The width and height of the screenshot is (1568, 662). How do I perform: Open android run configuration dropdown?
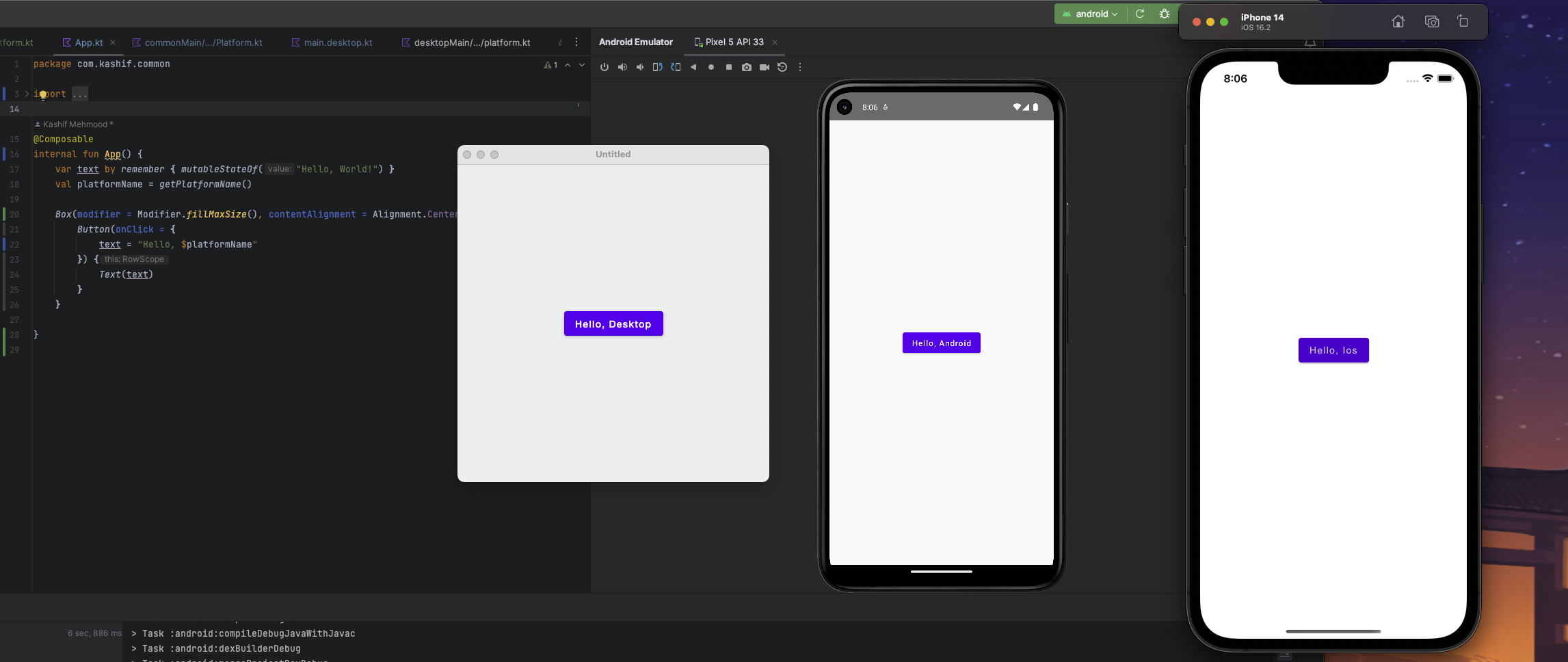[x=1091, y=14]
